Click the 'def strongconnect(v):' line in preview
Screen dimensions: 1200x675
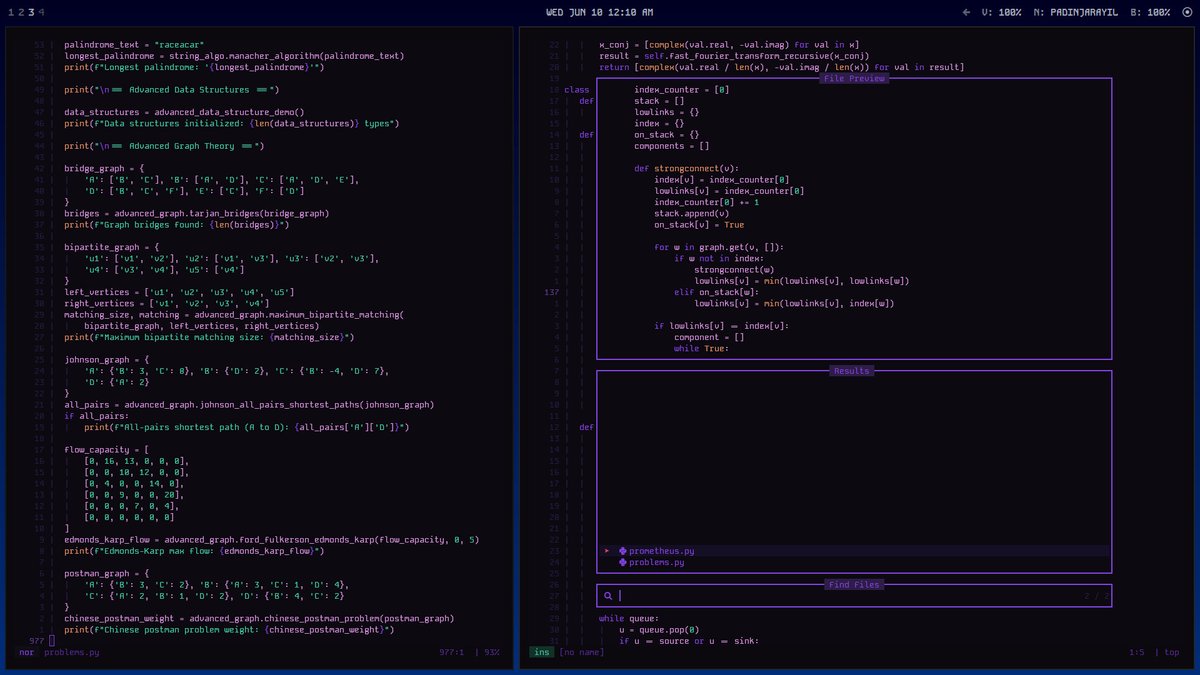point(687,168)
